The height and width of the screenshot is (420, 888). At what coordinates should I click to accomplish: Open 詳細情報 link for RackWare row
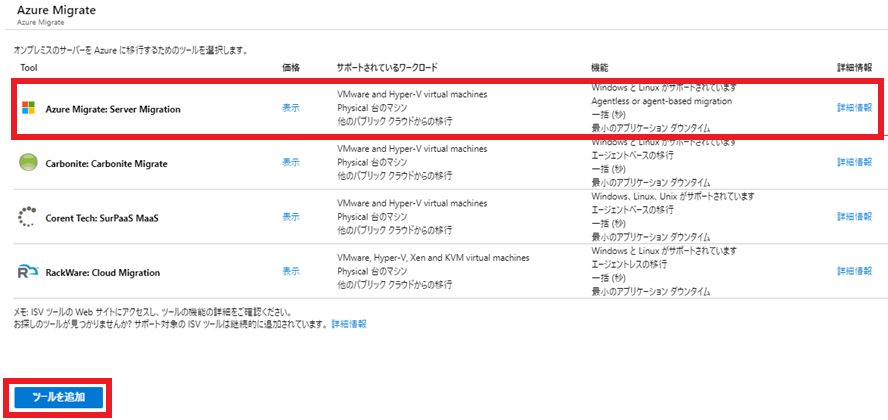[855, 271]
